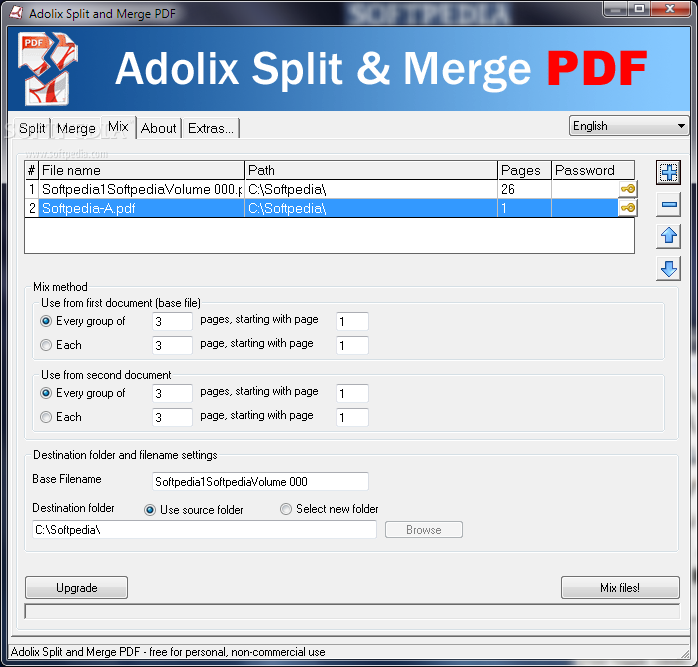Click the blue plus add file icon
The width and height of the screenshot is (698, 667).
(668, 172)
